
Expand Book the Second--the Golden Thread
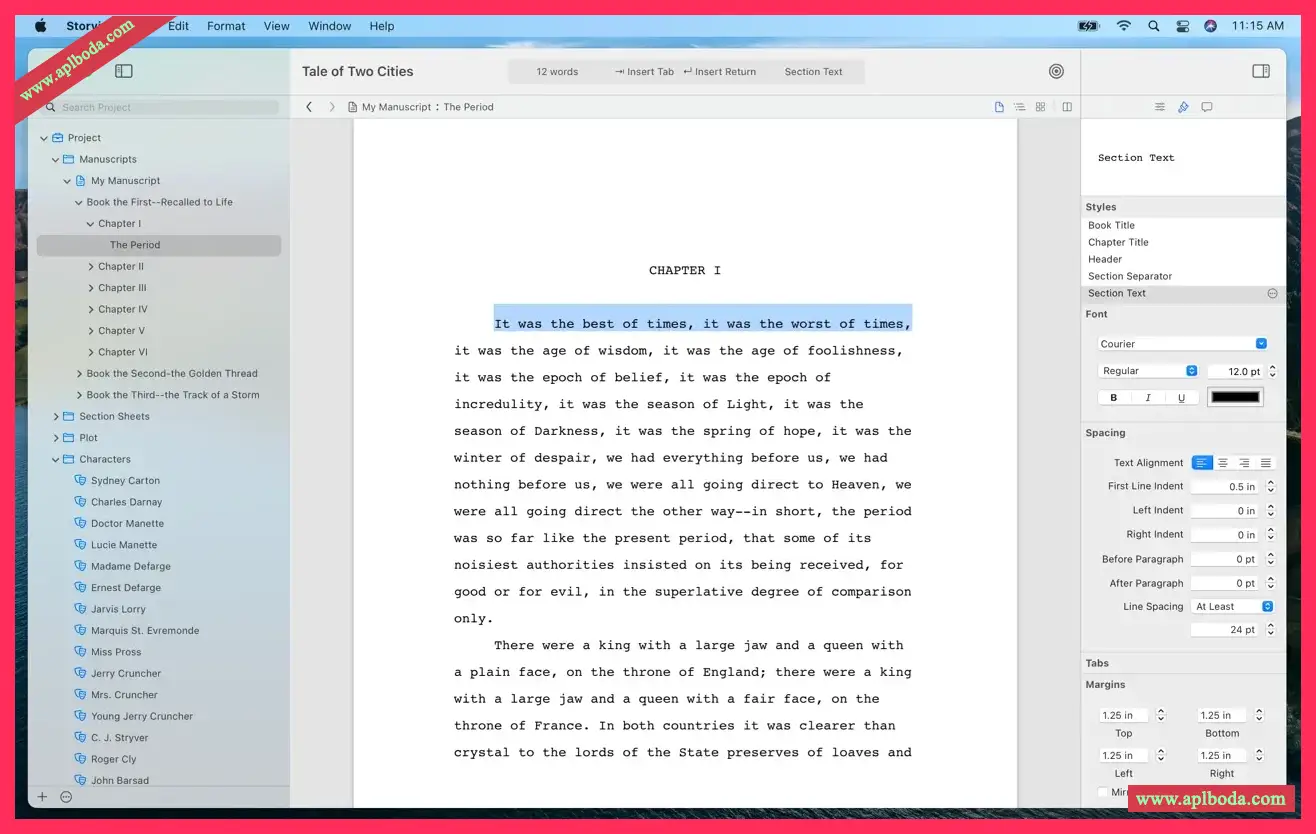(x=80, y=374)
